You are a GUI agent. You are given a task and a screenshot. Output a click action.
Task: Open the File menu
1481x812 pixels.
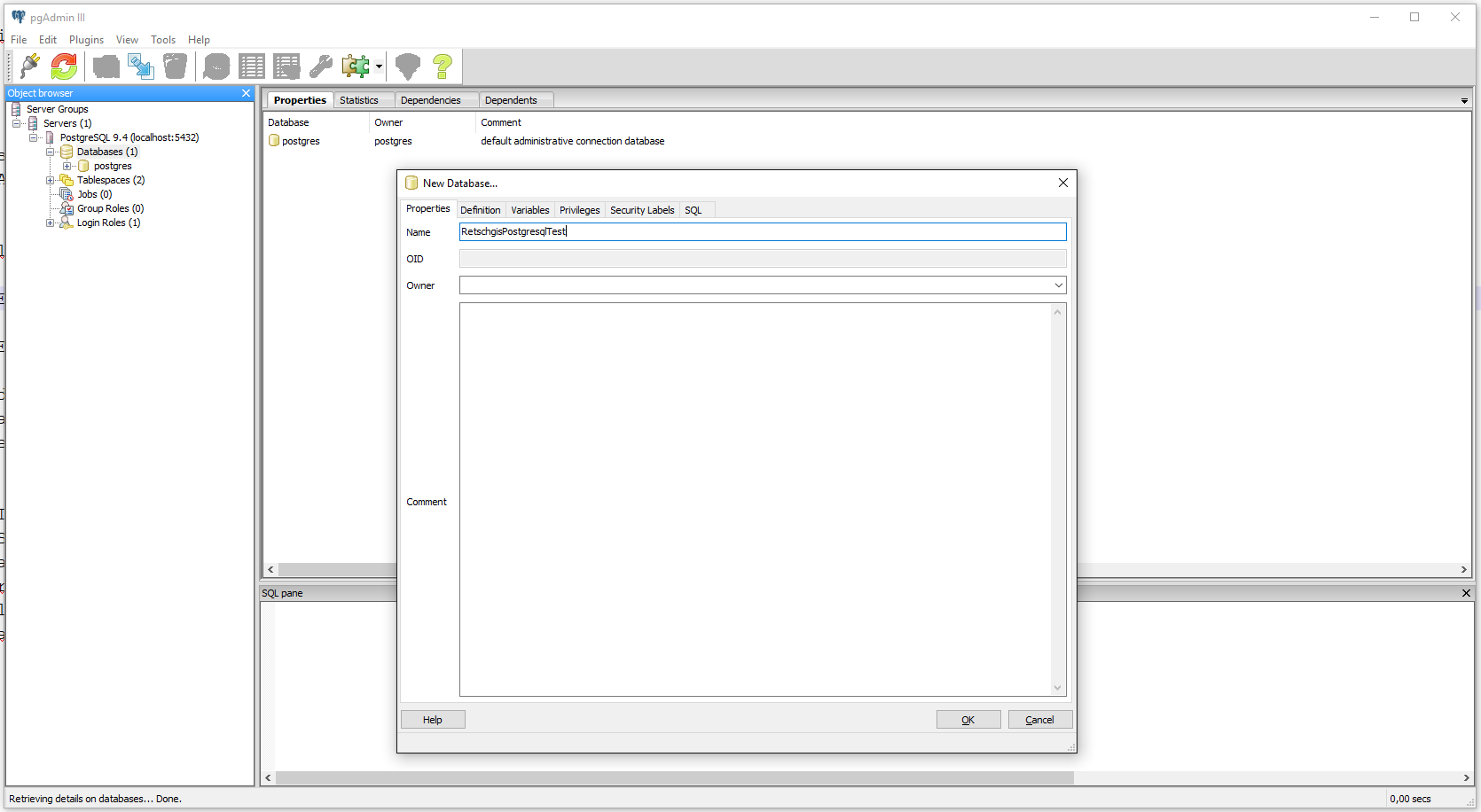pyautogui.click(x=19, y=40)
